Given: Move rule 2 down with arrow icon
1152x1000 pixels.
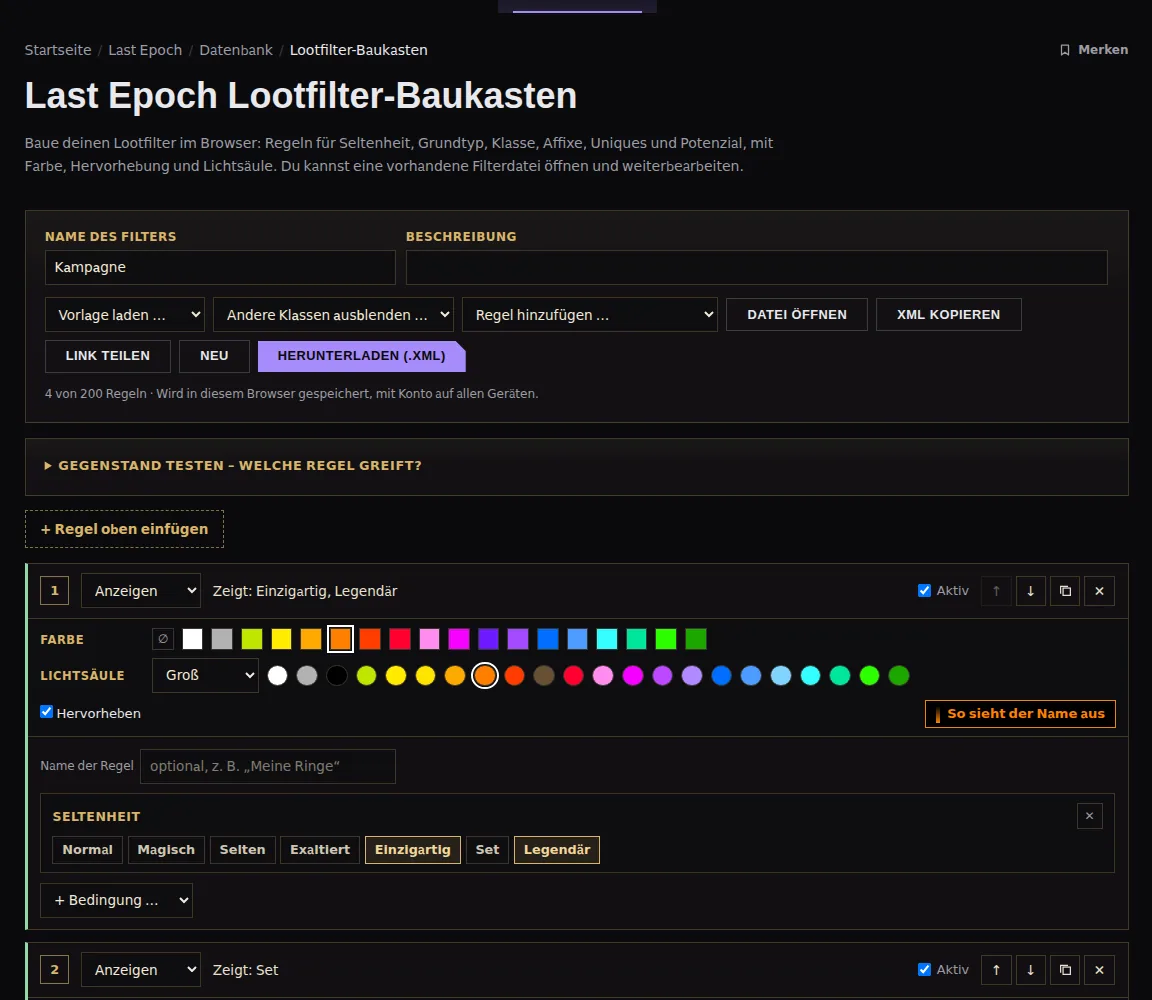Looking at the screenshot, I should [x=1030, y=970].
